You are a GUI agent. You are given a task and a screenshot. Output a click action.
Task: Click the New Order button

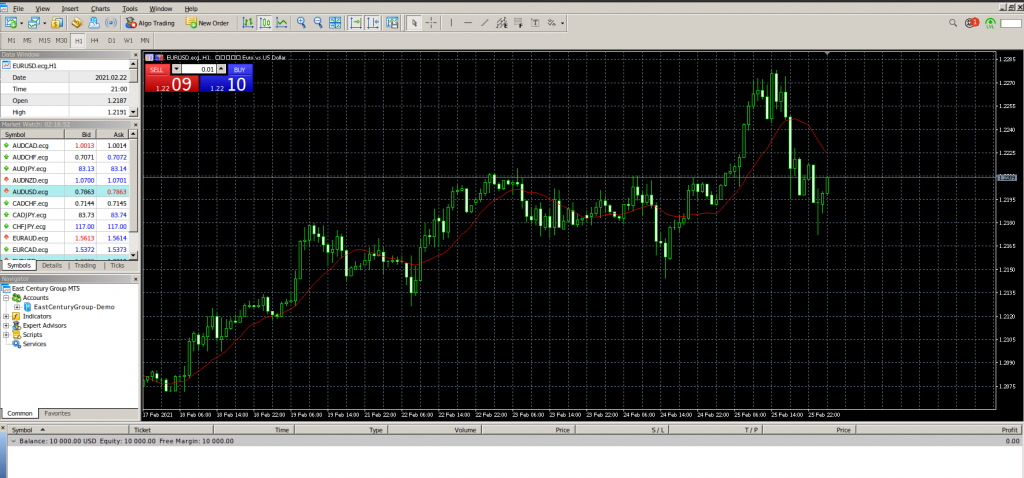(x=207, y=23)
